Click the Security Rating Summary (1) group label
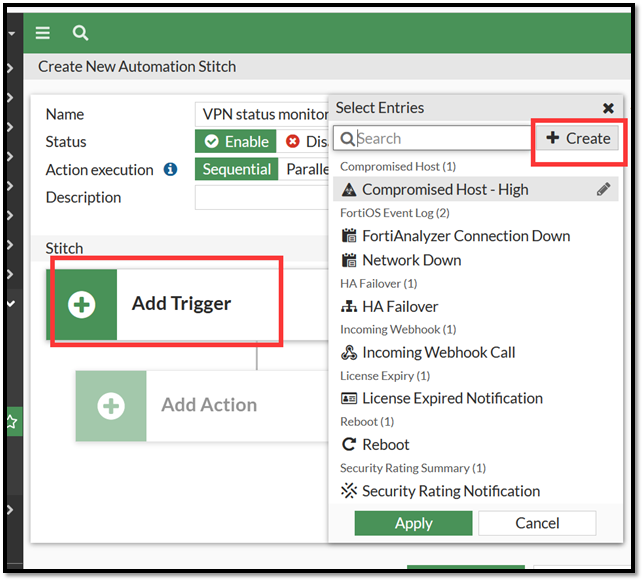This screenshot has height=582, width=644. [413, 468]
